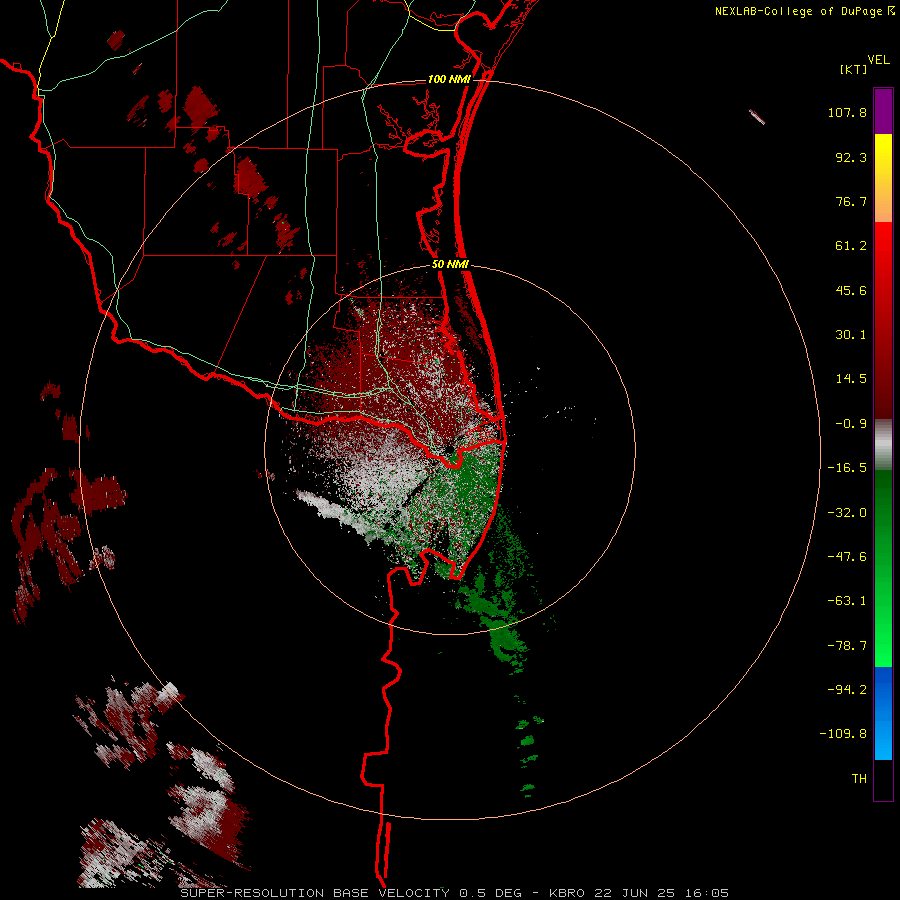Click the VEL legend heading
900x900 pixels.
click(x=879, y=60)
